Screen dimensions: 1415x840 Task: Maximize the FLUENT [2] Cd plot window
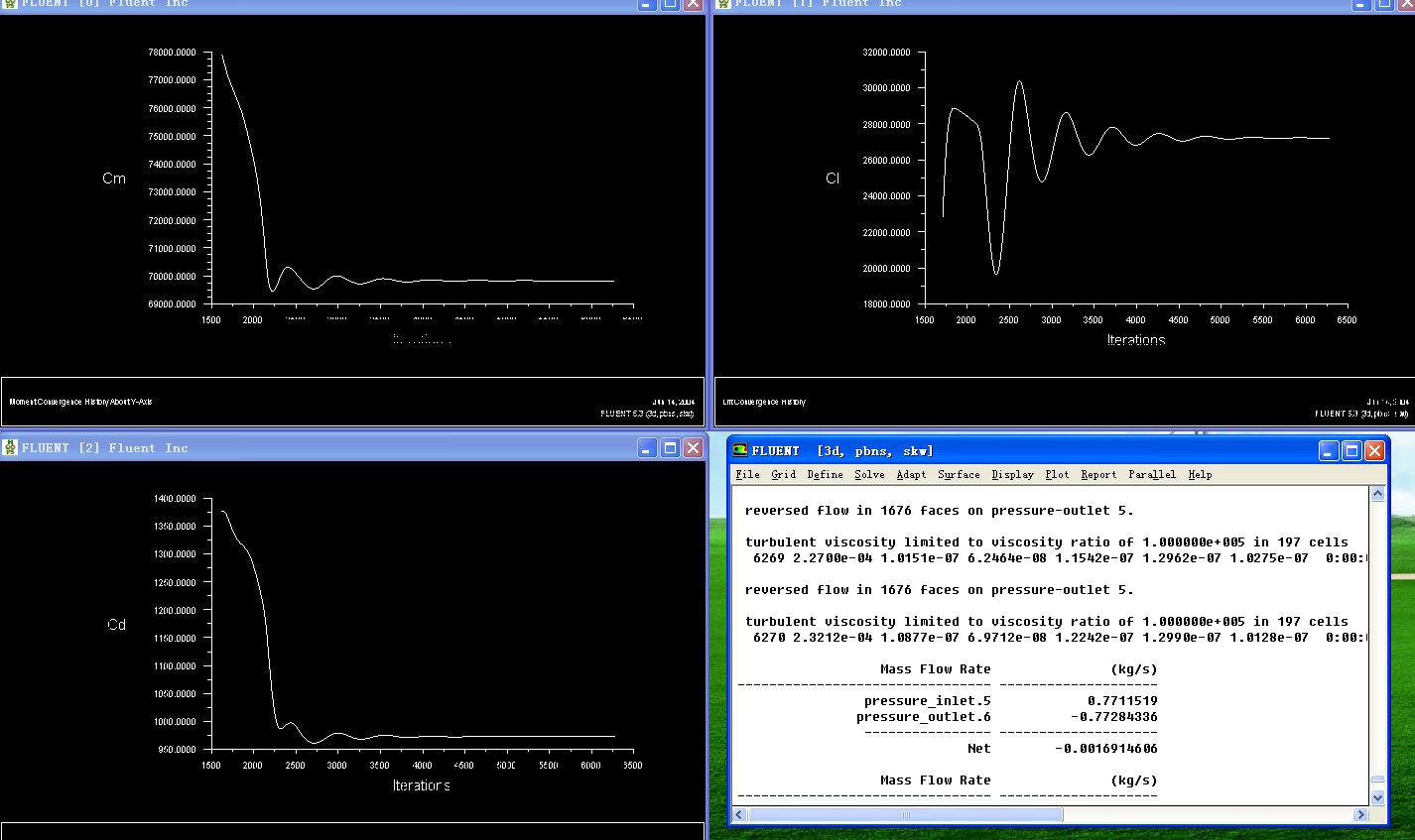click(670, 448)
